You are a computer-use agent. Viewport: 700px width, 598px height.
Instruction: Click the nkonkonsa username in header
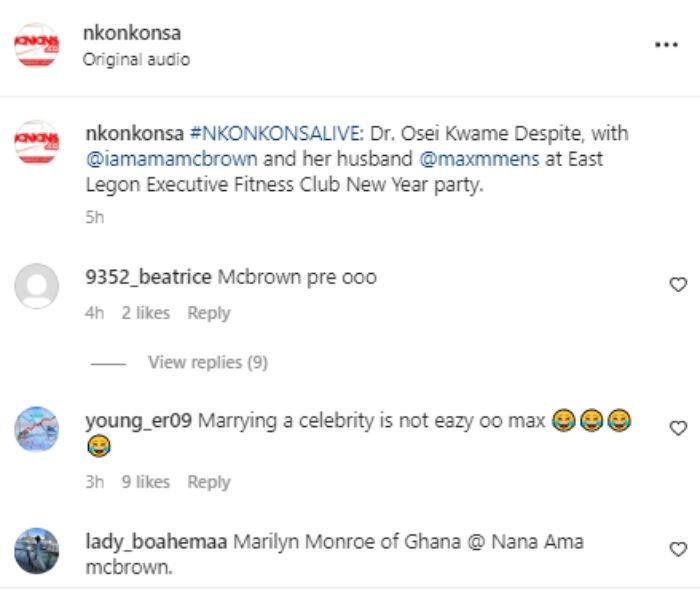coord(131,34)
